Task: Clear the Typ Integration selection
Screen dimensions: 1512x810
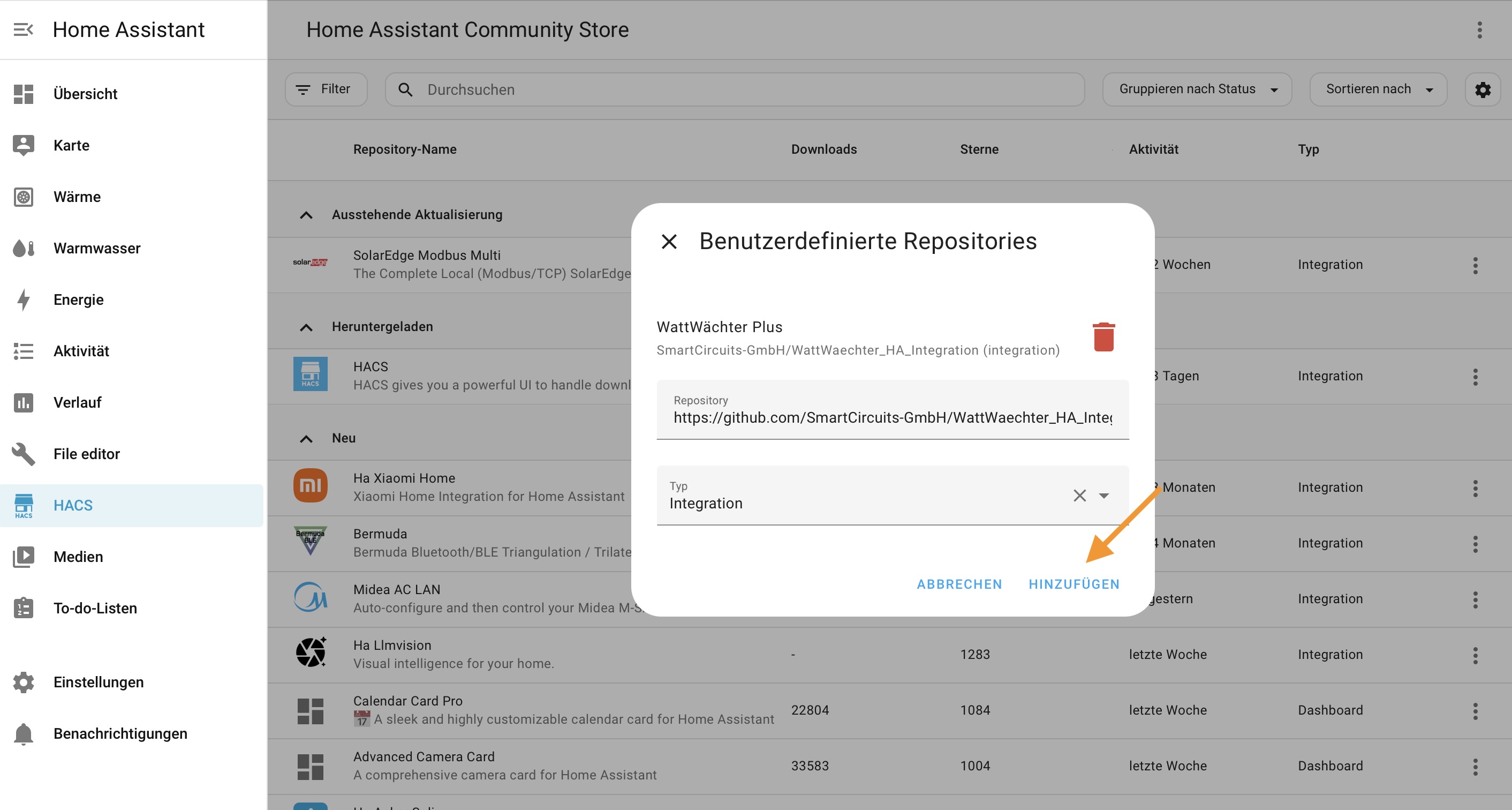Action: 1079,496
